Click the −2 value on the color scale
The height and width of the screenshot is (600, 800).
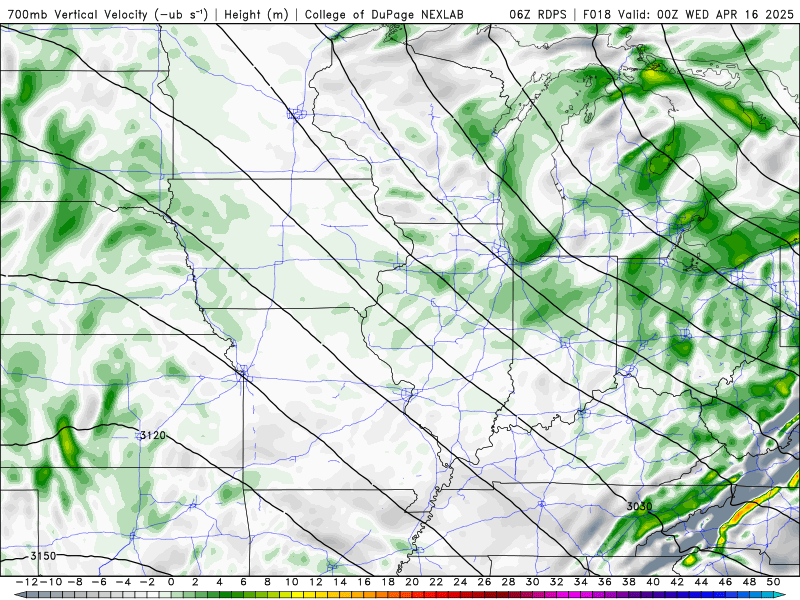click(147, 582)
